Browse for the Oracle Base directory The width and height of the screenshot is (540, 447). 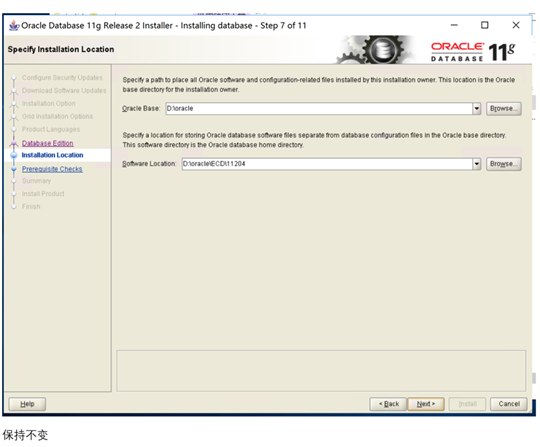pyautogui.click(x=503, y=108)
